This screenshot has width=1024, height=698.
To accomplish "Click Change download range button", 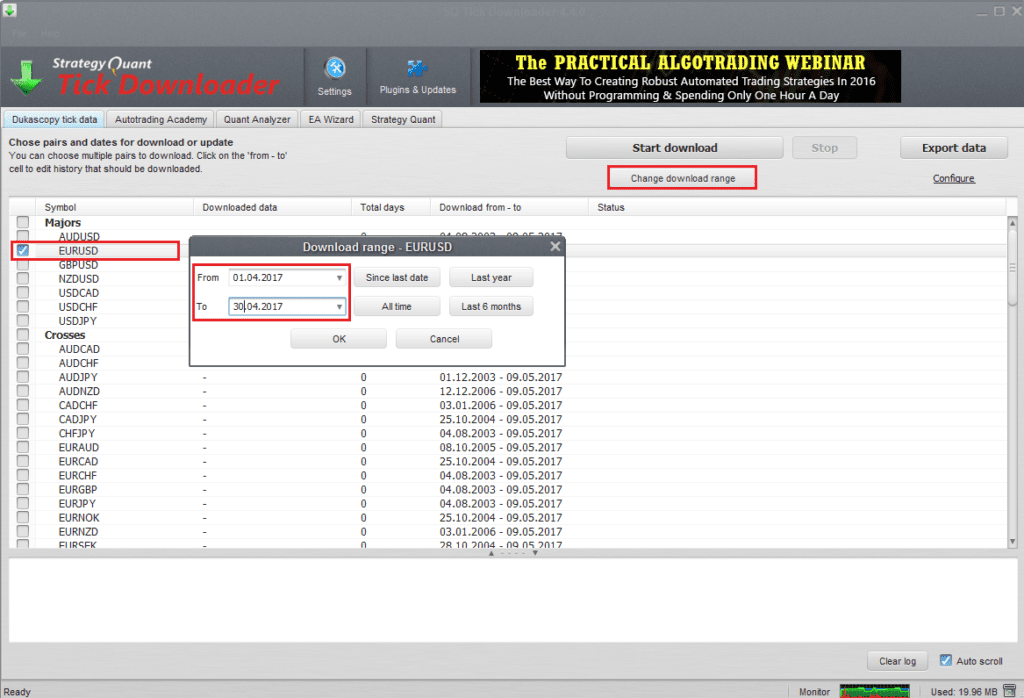I will (682, 178).
